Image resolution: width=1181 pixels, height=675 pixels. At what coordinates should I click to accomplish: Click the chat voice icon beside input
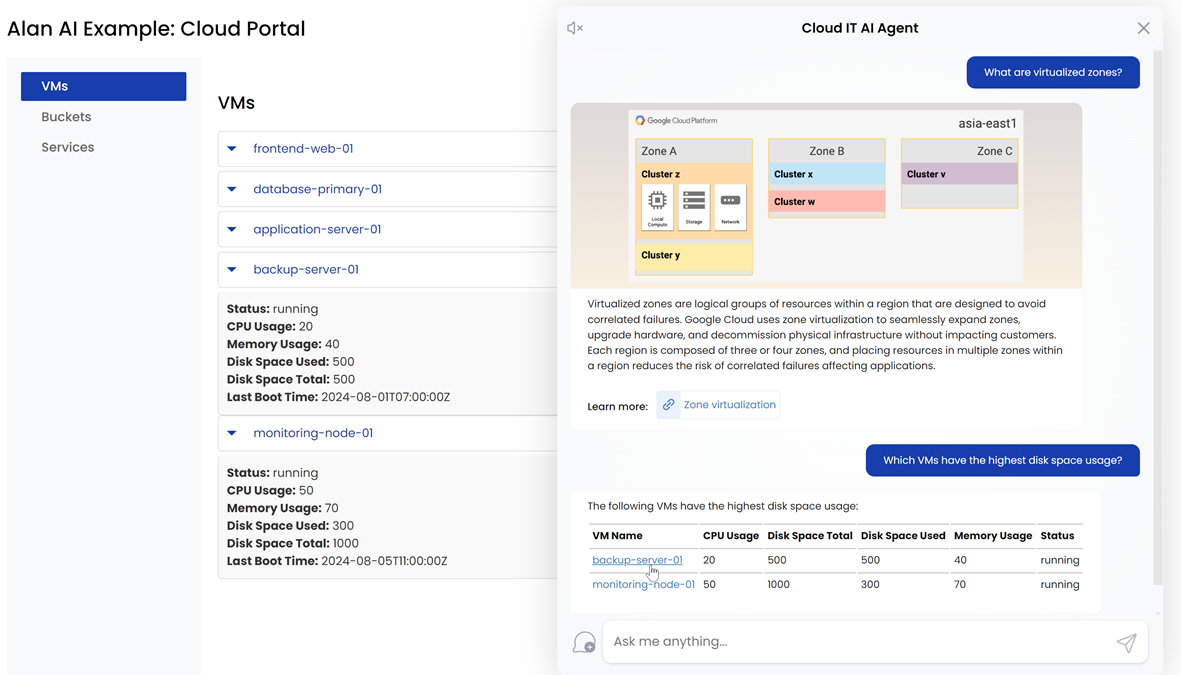click(584, 642)
